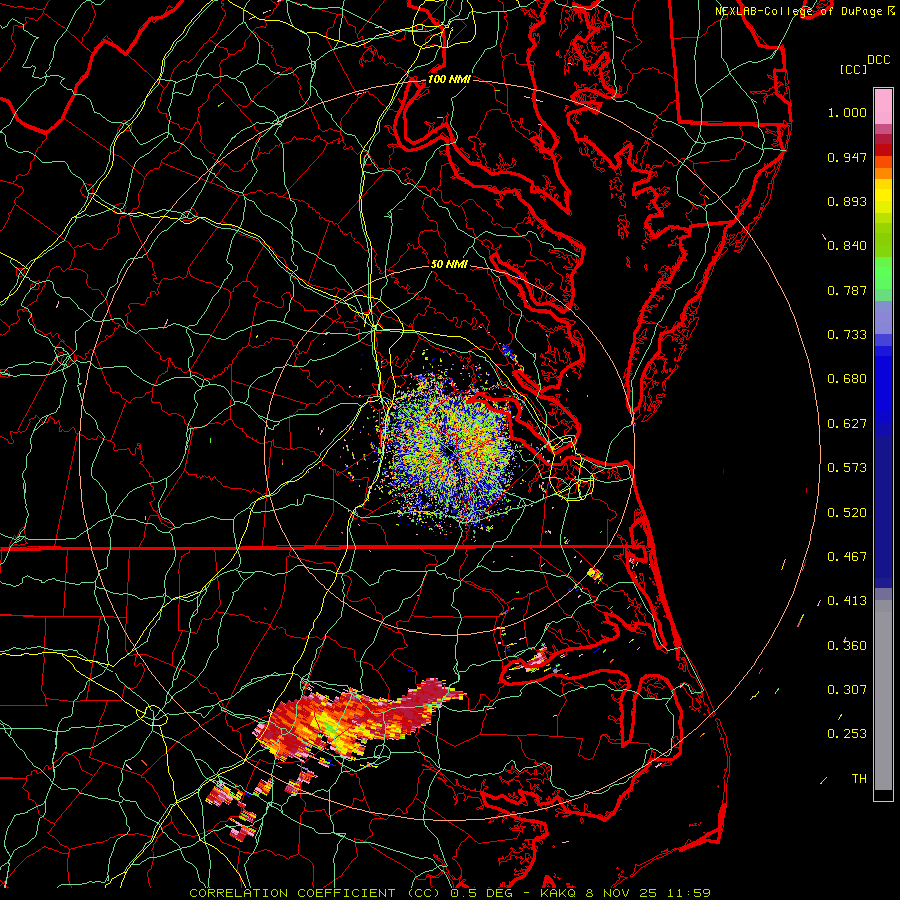Select the 0.680 legend value
900x900 pixels.
847,379
